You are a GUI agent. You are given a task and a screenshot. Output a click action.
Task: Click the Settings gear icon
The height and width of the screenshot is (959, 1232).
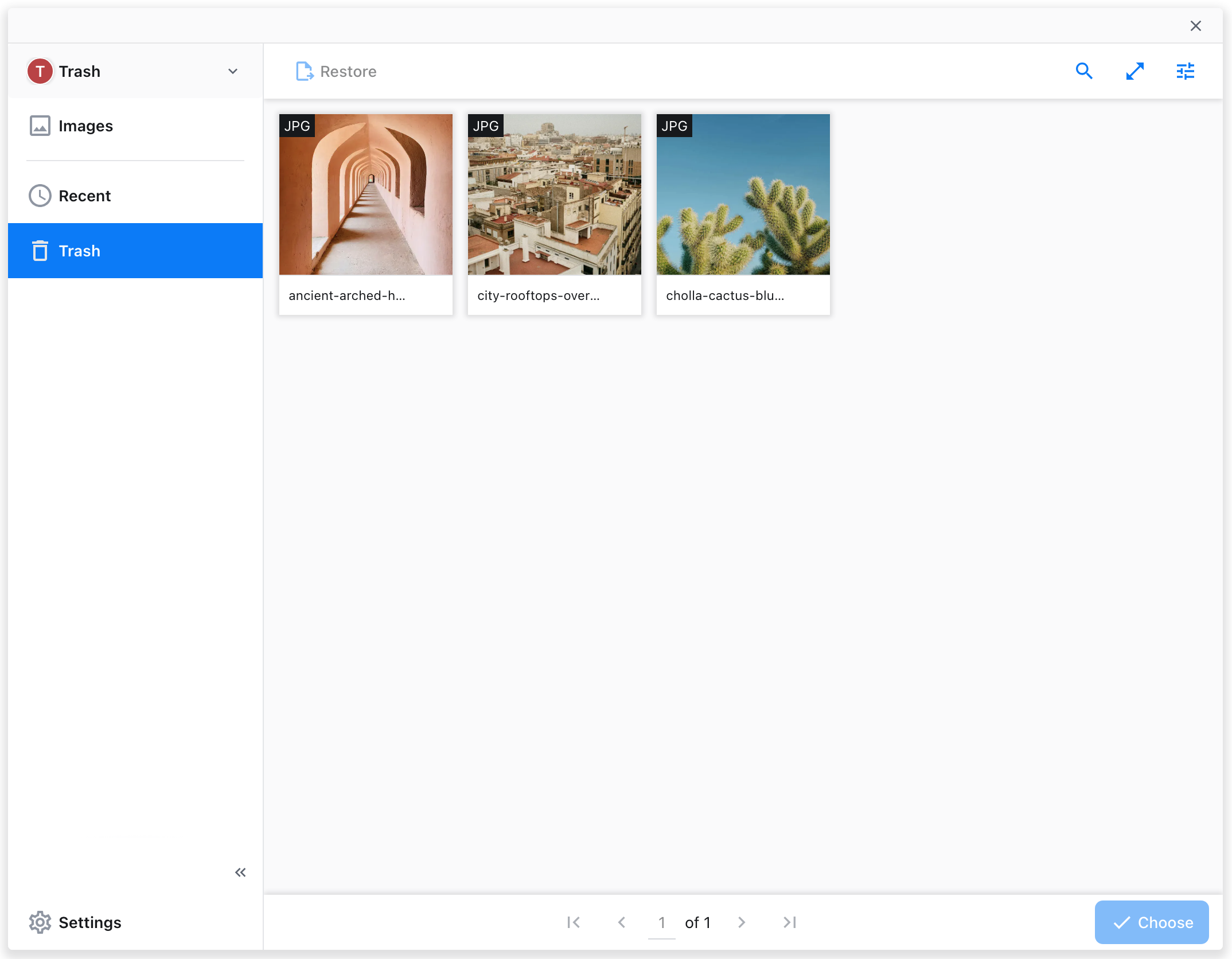[x=40, y=922]
